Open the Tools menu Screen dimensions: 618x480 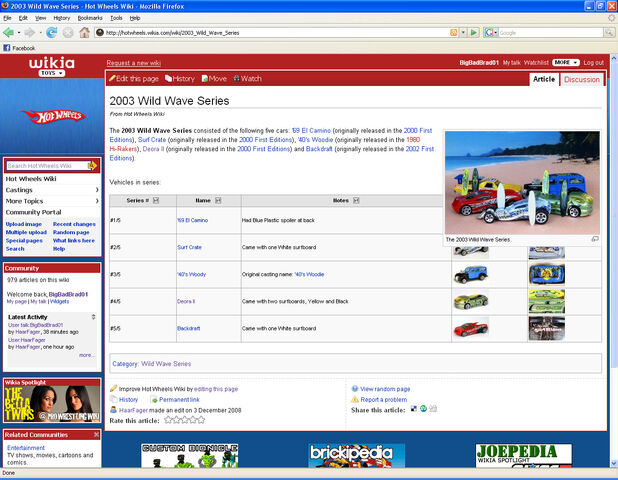pos(116,18)
